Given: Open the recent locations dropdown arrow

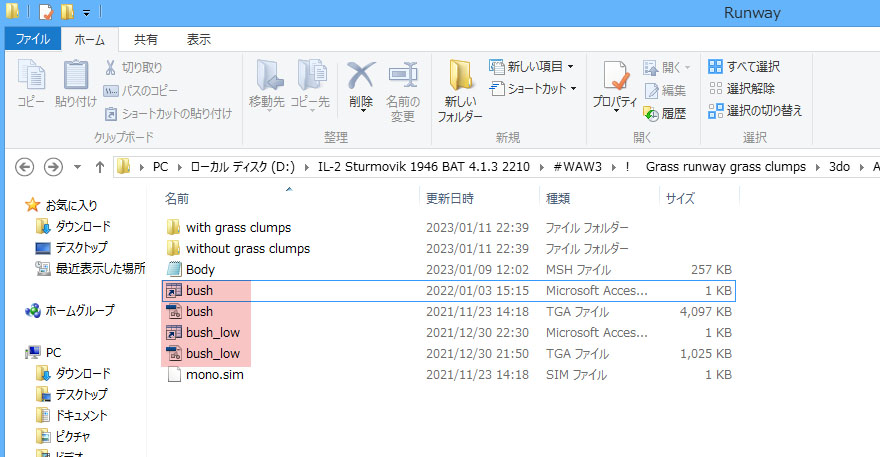Looking at the screenshot, I should tap(77, 167).
